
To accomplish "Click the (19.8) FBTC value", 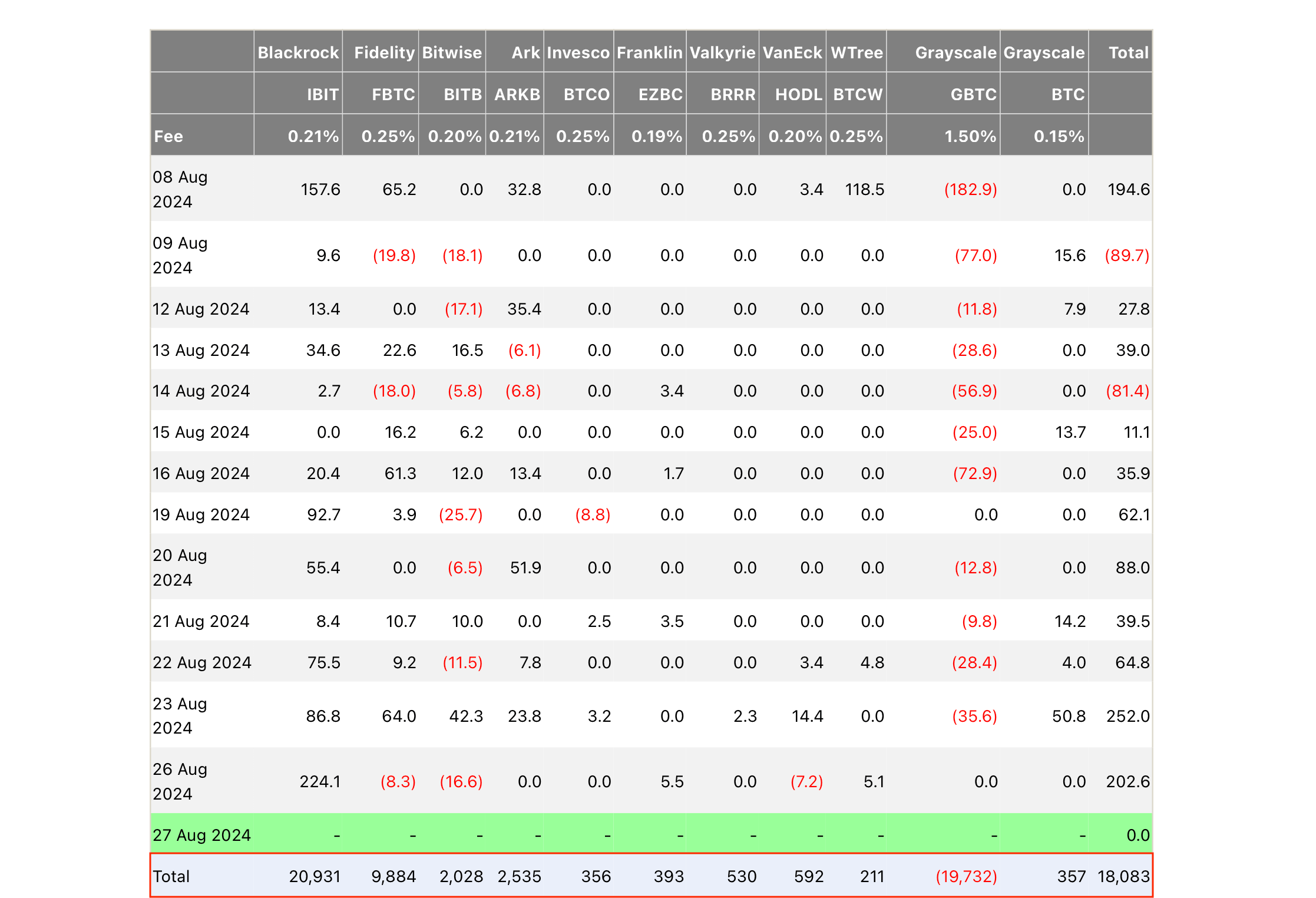I will tap(394, 255).
